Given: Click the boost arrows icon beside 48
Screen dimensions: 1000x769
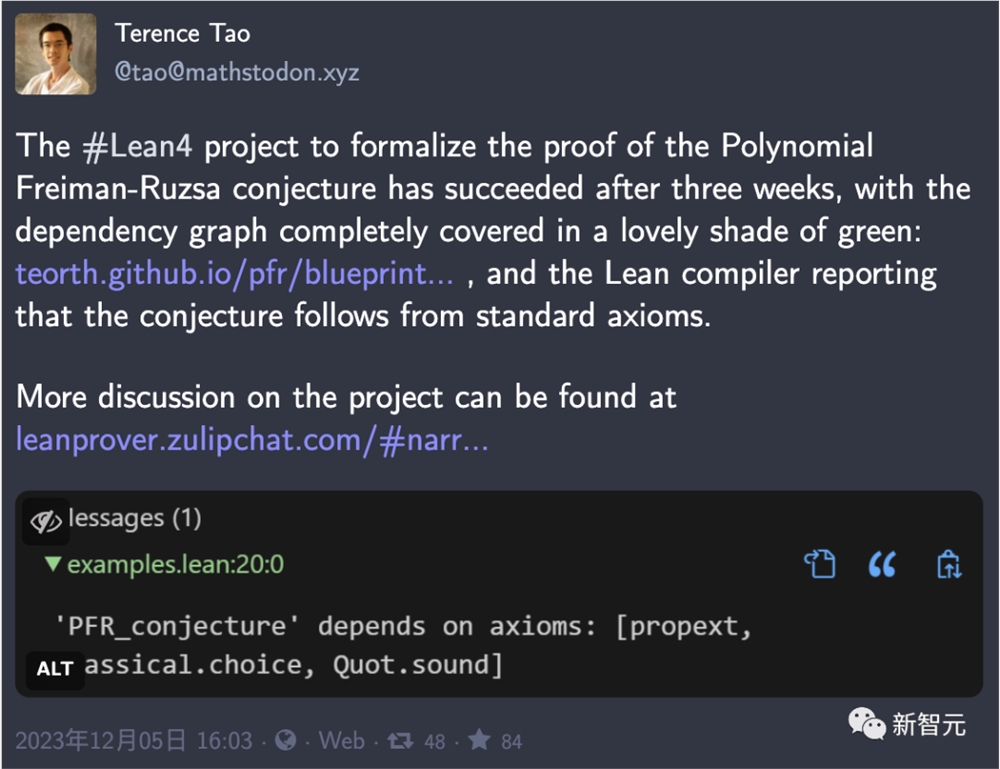Looking at the screenshot, I should coord(401,741).
